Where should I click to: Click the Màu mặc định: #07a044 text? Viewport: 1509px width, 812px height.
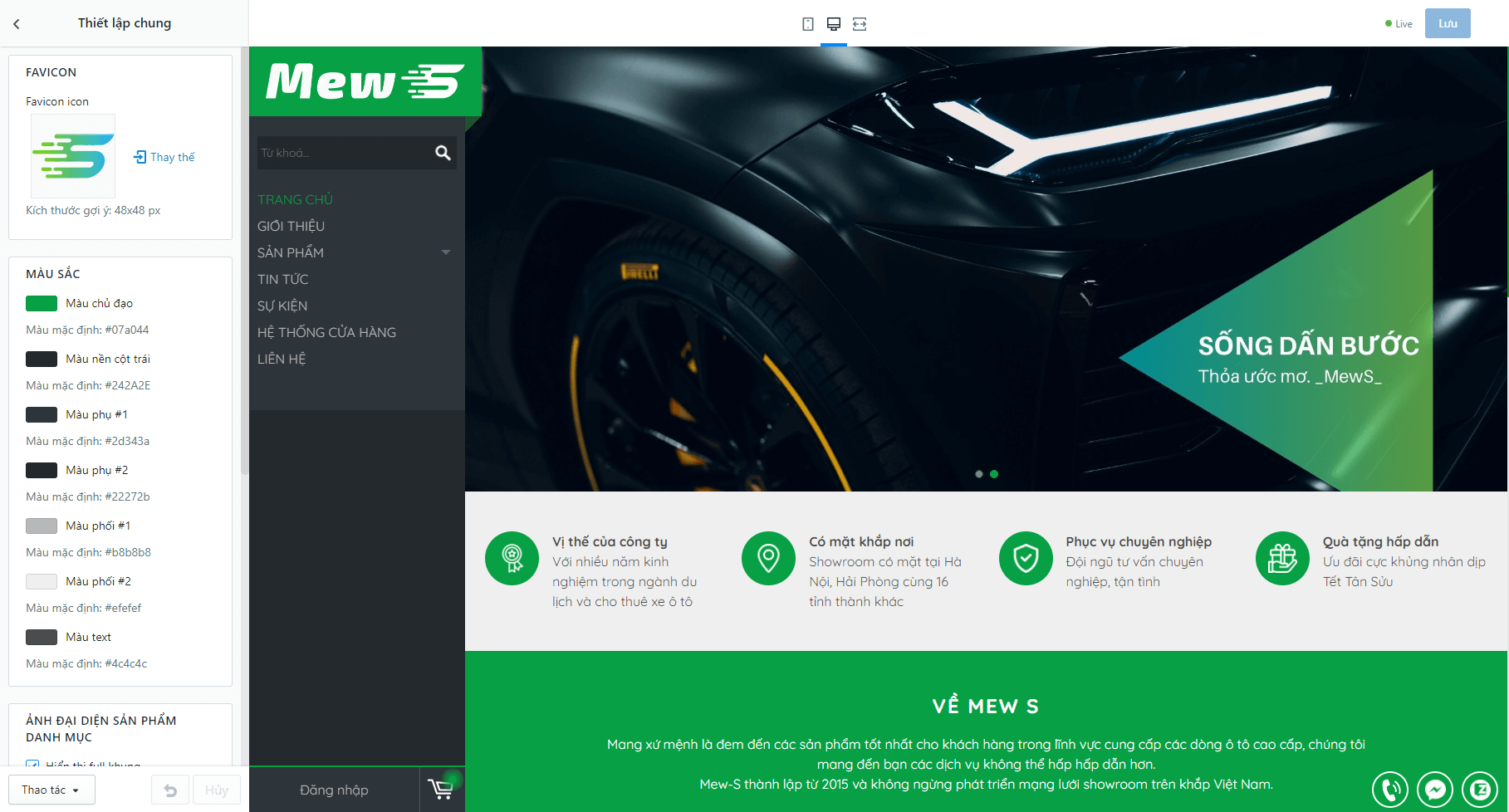(x=87, y=330)
